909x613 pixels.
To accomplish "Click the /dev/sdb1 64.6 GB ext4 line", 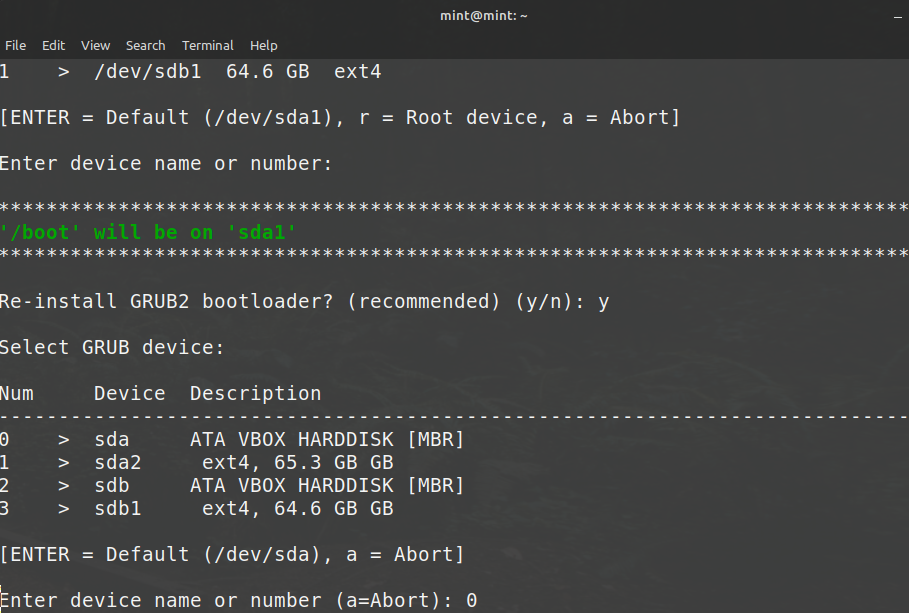I will point(190,72).
